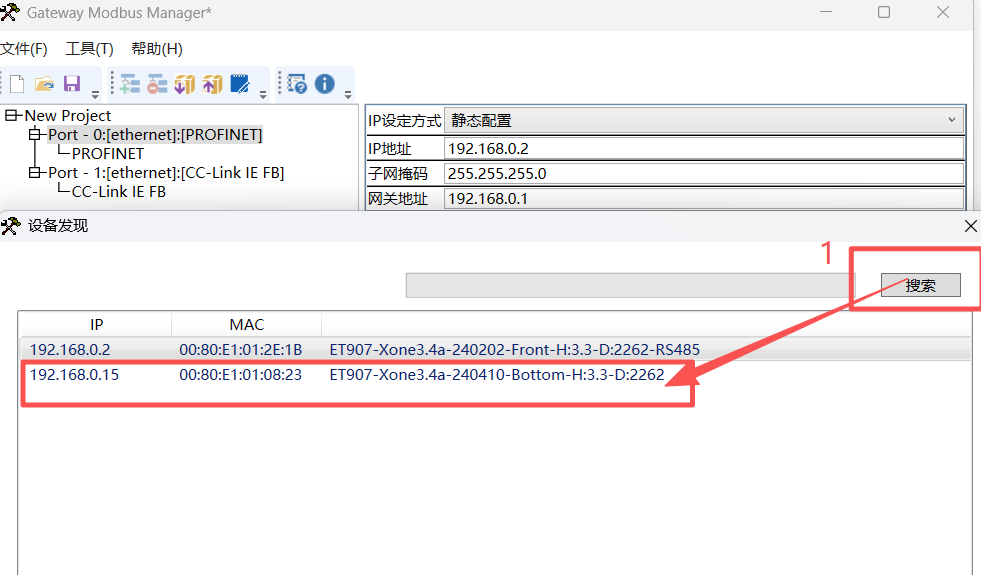Select the New Project label
This screenshot has height=575, width=981.
[68, 116]
